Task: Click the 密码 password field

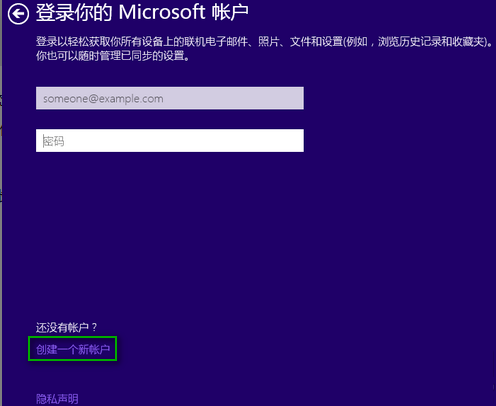Action: point(170,141)
